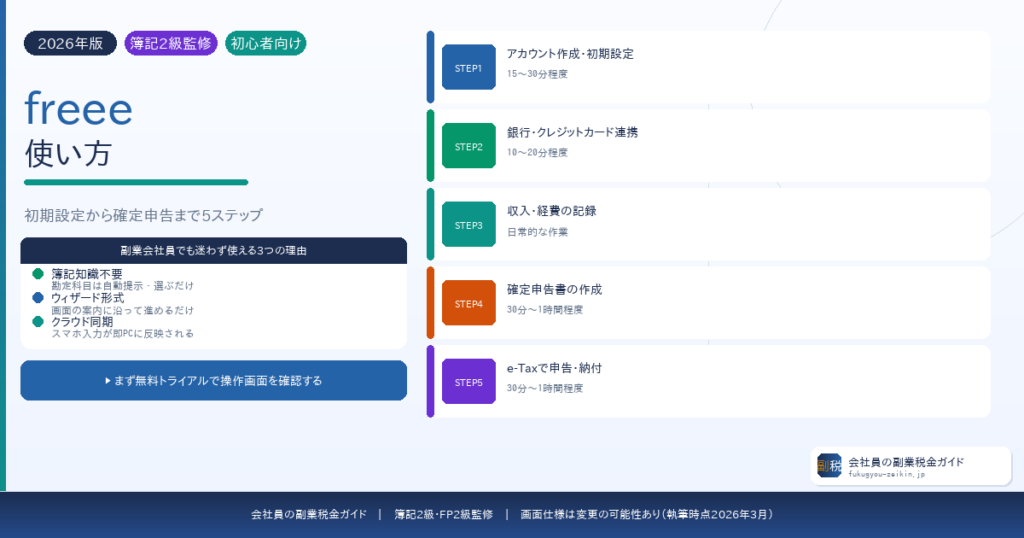Click footer 会社員の副業税金ガイド text

[309, 514]
